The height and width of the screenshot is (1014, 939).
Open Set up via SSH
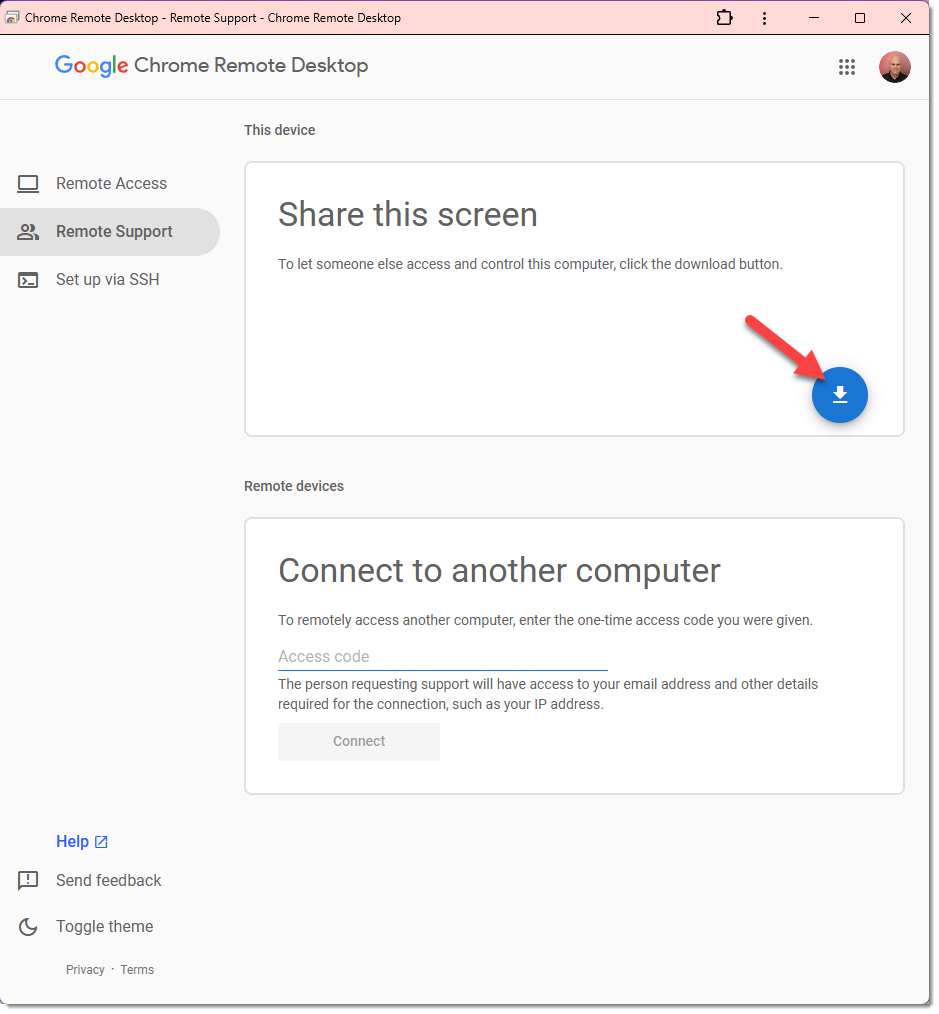pos(108,281)
